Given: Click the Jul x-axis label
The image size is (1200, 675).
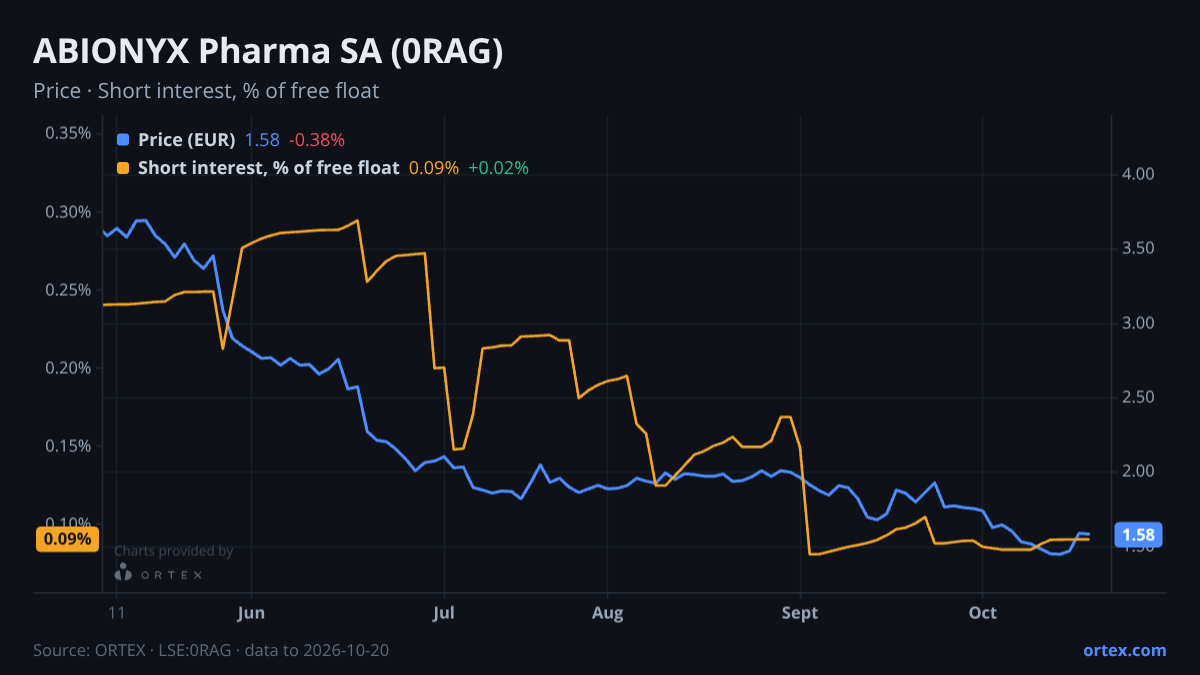Looking at the screenshot, I should tap(446, 613).
